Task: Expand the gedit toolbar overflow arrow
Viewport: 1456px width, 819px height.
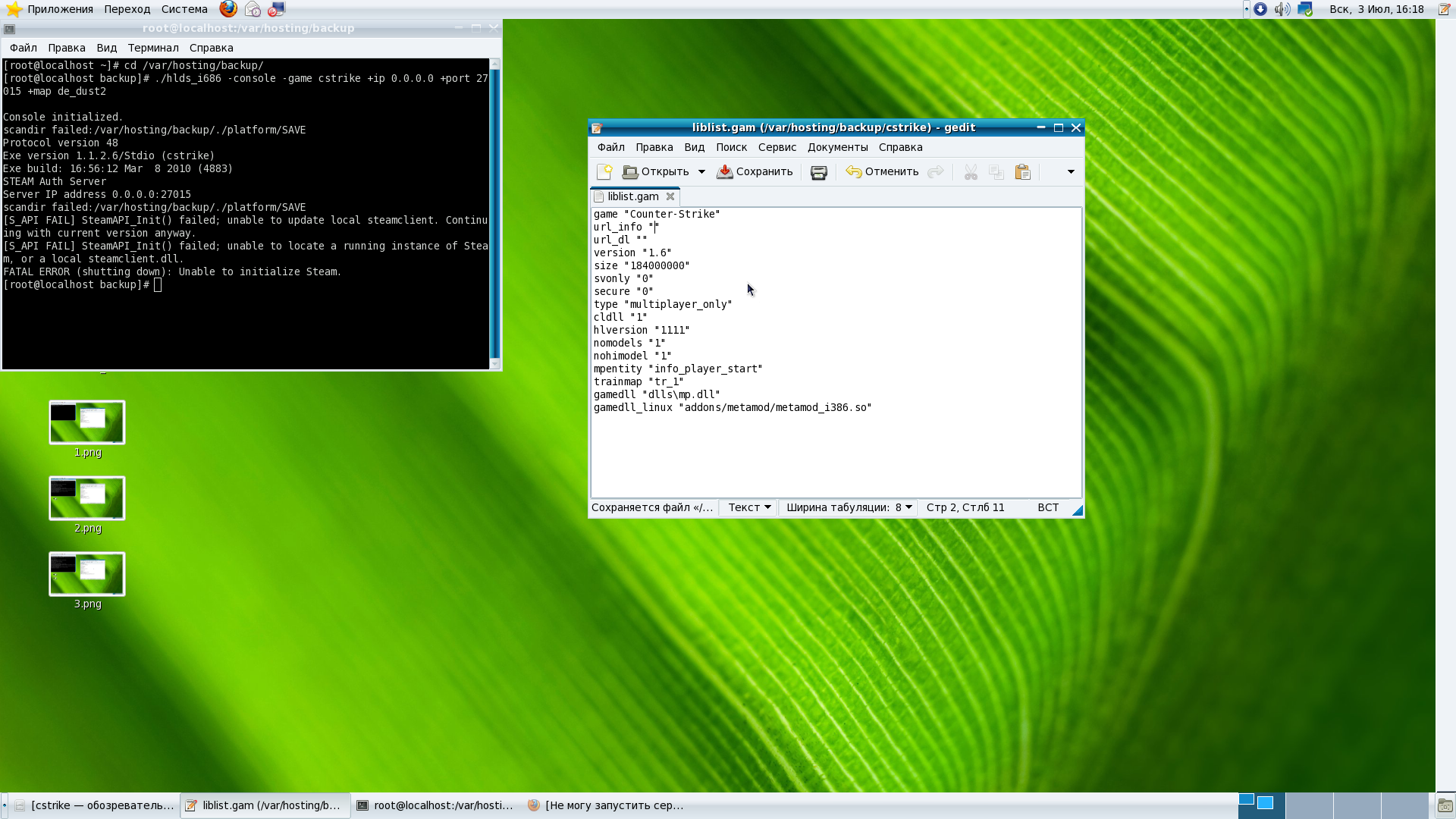Action: (x=1071, y=172)
